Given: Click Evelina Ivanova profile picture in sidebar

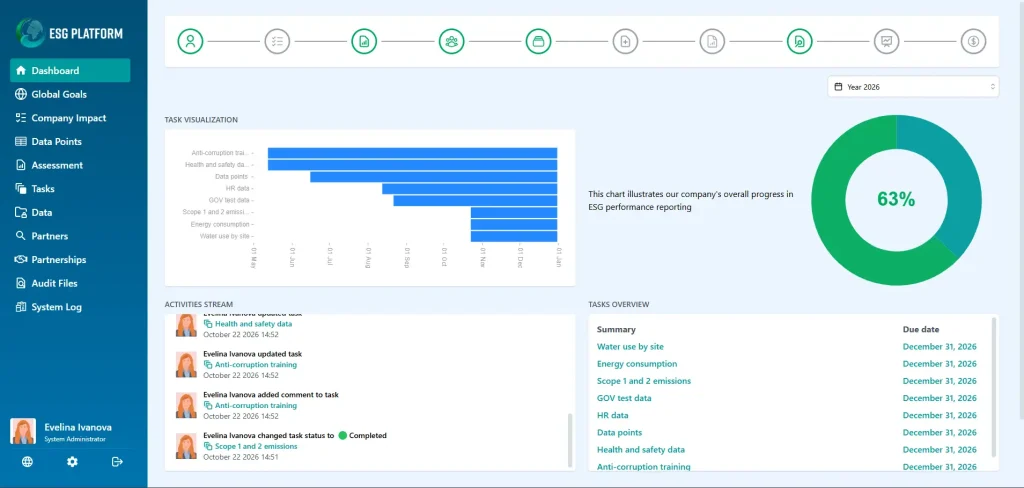Looking at the screenshot, I should (x=23, y=431).
